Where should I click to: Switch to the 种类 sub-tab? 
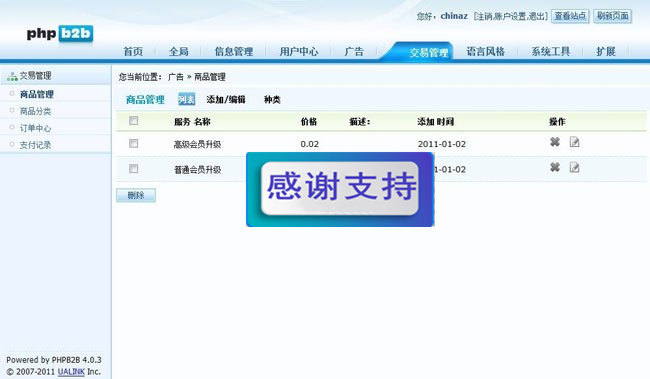272,100
